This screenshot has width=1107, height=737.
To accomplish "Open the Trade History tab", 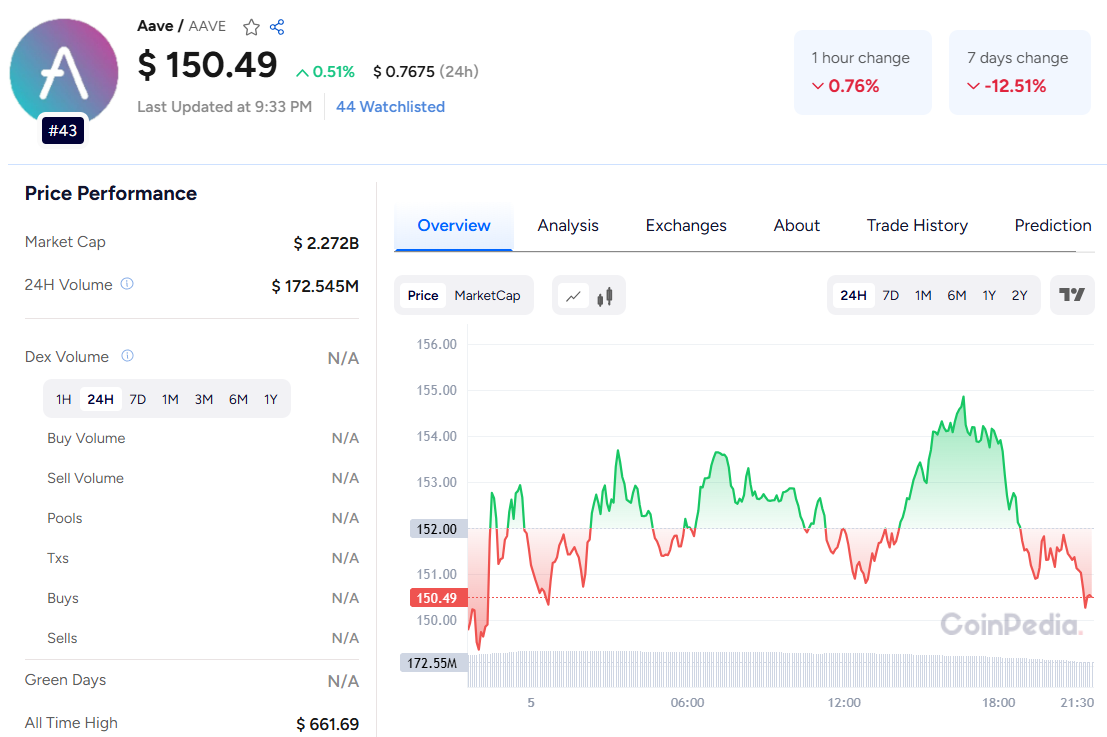I will pyautogui.click(x=917, y=226).
